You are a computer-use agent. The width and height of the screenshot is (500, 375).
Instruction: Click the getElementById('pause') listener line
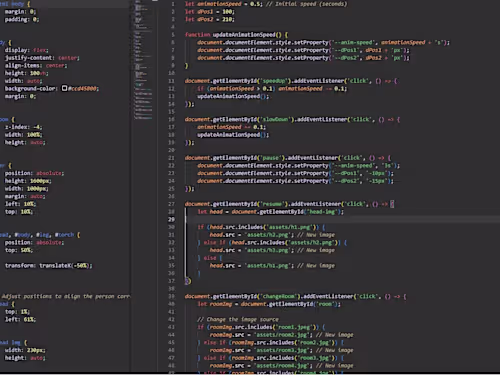coord(288,158)
